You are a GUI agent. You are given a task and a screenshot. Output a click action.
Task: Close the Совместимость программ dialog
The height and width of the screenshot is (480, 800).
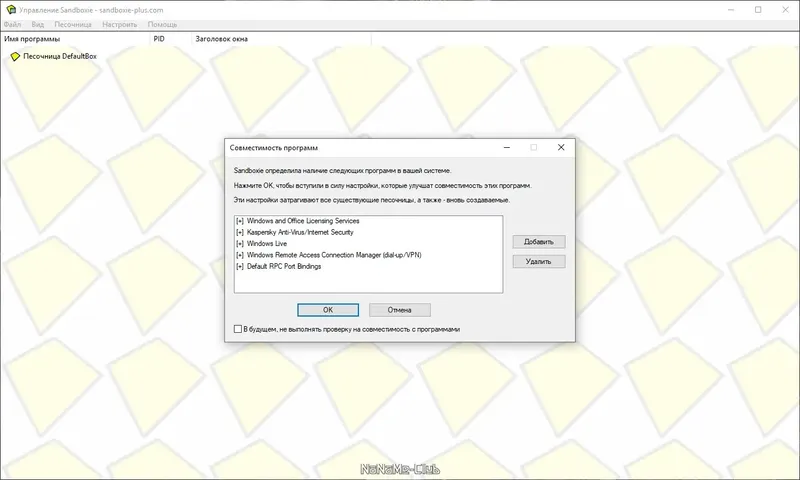[561, 147]
